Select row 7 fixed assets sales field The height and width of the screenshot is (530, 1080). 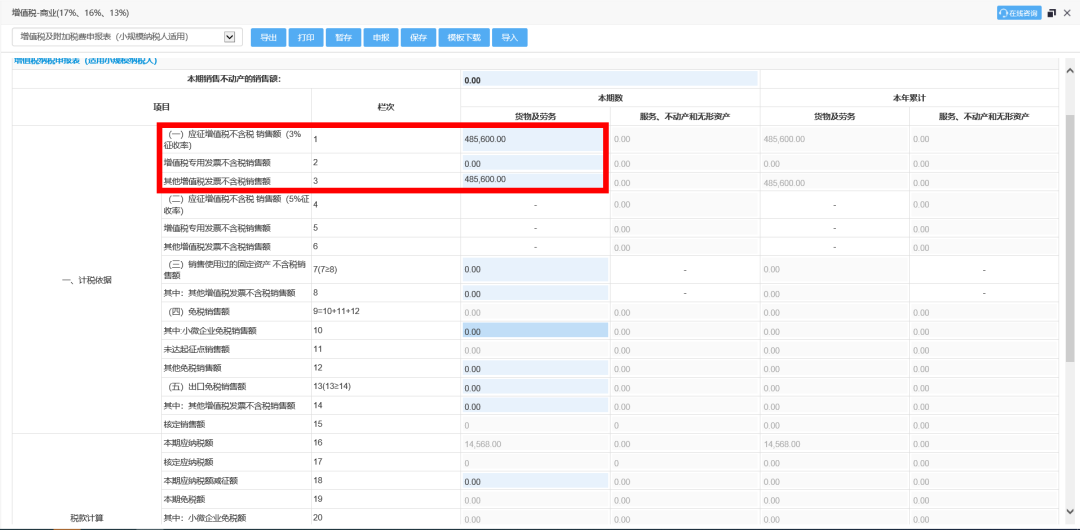click(535, 269)
